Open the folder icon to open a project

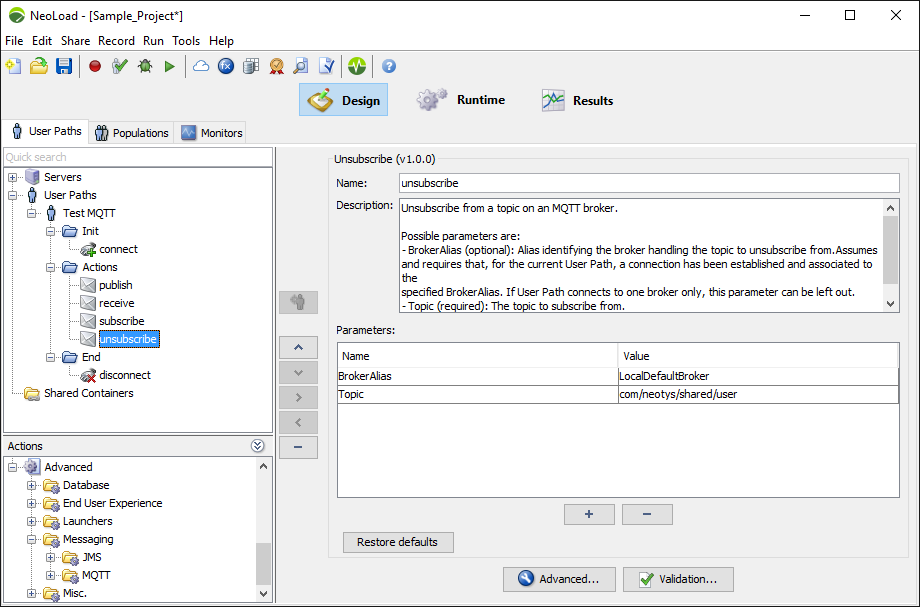39,66
